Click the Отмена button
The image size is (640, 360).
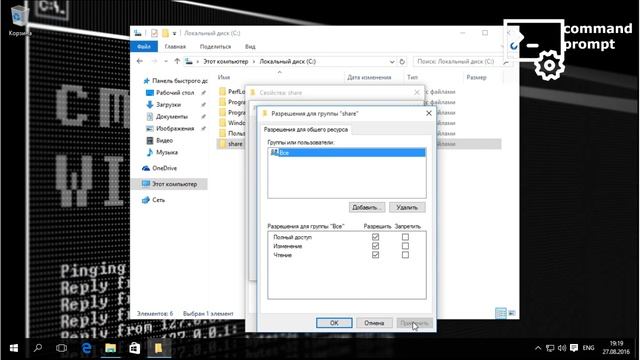[x=374, y=323]
